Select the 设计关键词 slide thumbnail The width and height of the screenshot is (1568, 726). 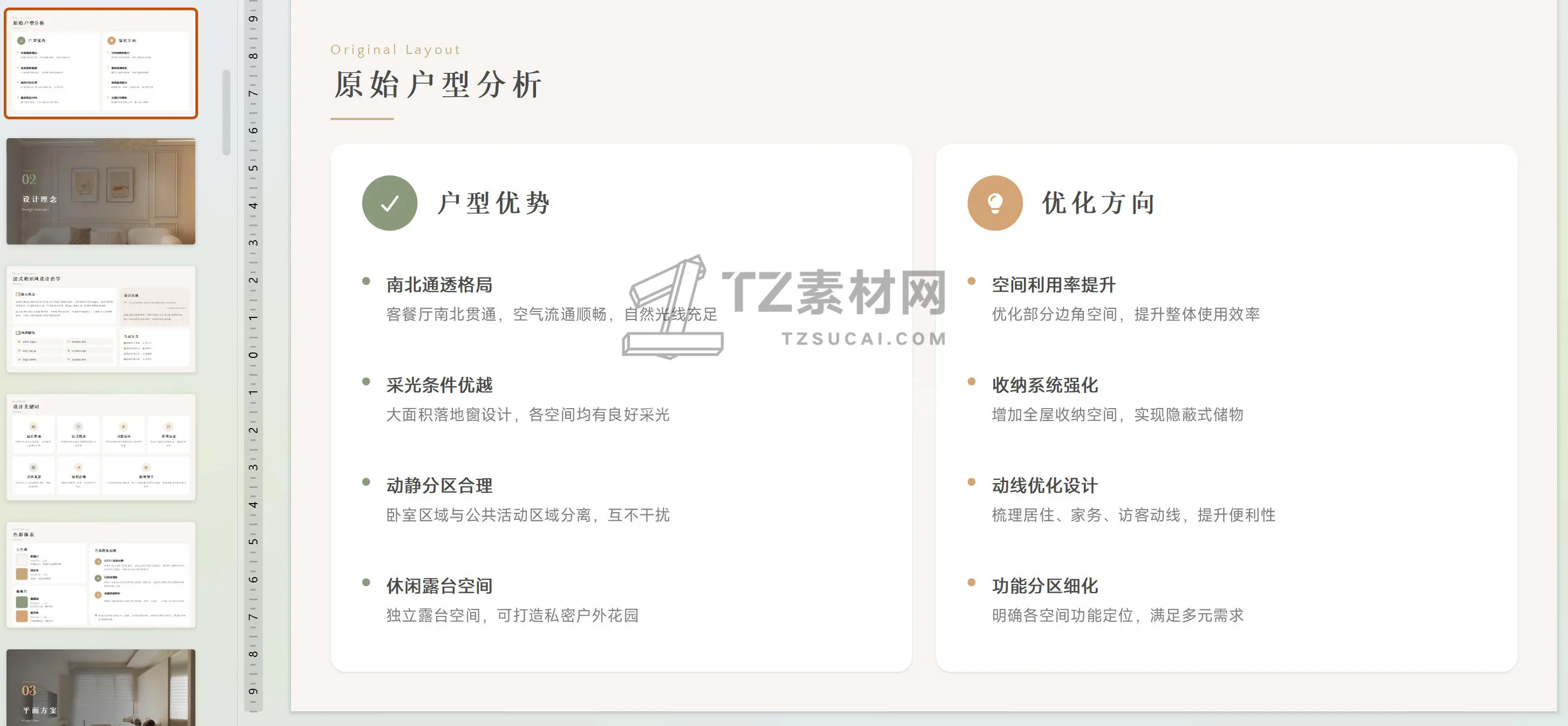point(101,447)
